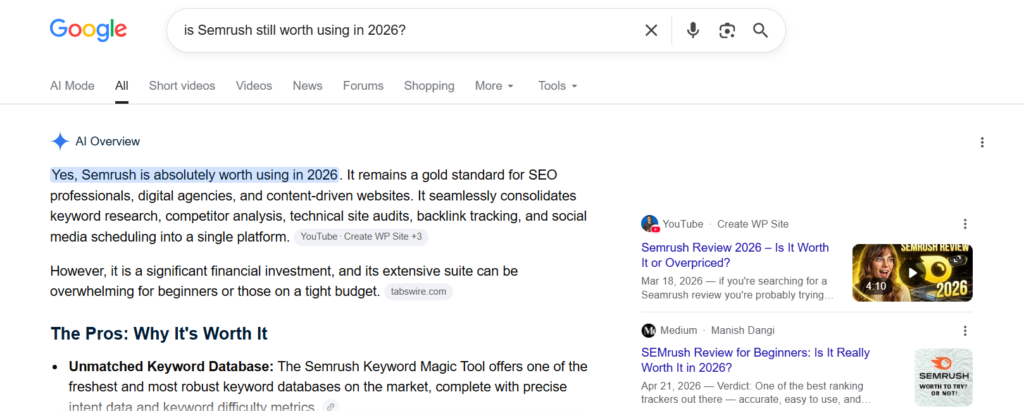The width and height of the screenshot is (1024, 411).
Task: Open the YouTube · Create WP Site +3 source chip
Action: pos(361,237)
